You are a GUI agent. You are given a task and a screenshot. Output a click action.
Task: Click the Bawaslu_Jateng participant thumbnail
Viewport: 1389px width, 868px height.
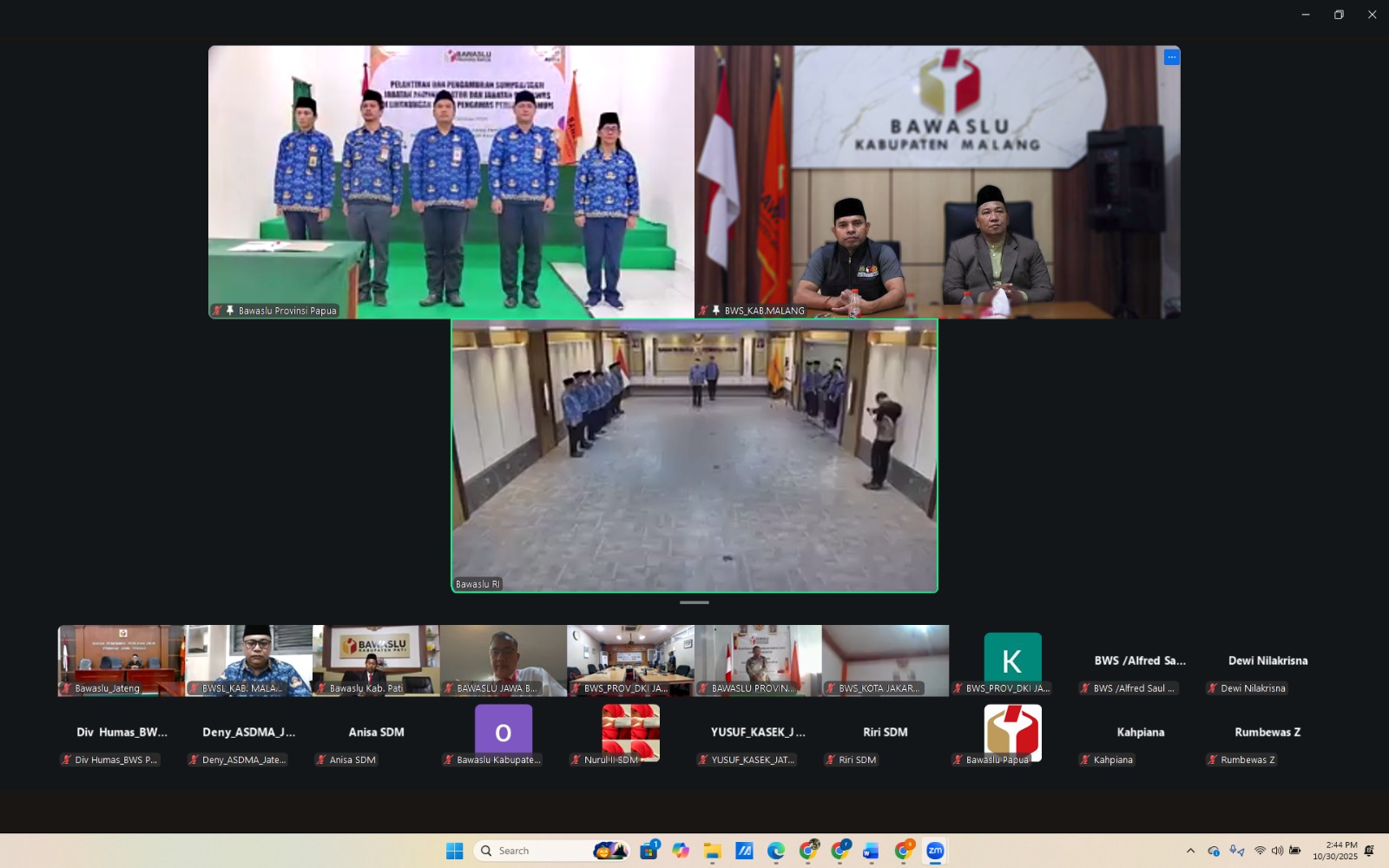click(x=122, y=661)
